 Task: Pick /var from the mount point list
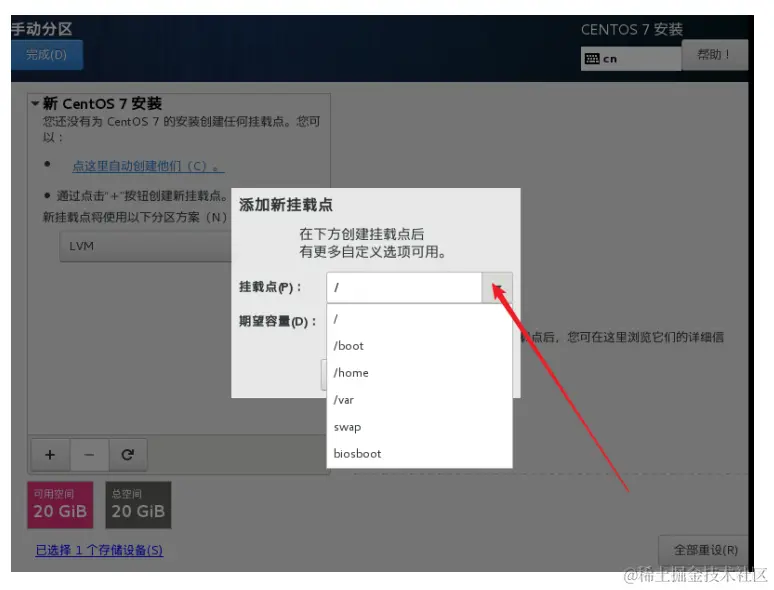coord(420,400)
